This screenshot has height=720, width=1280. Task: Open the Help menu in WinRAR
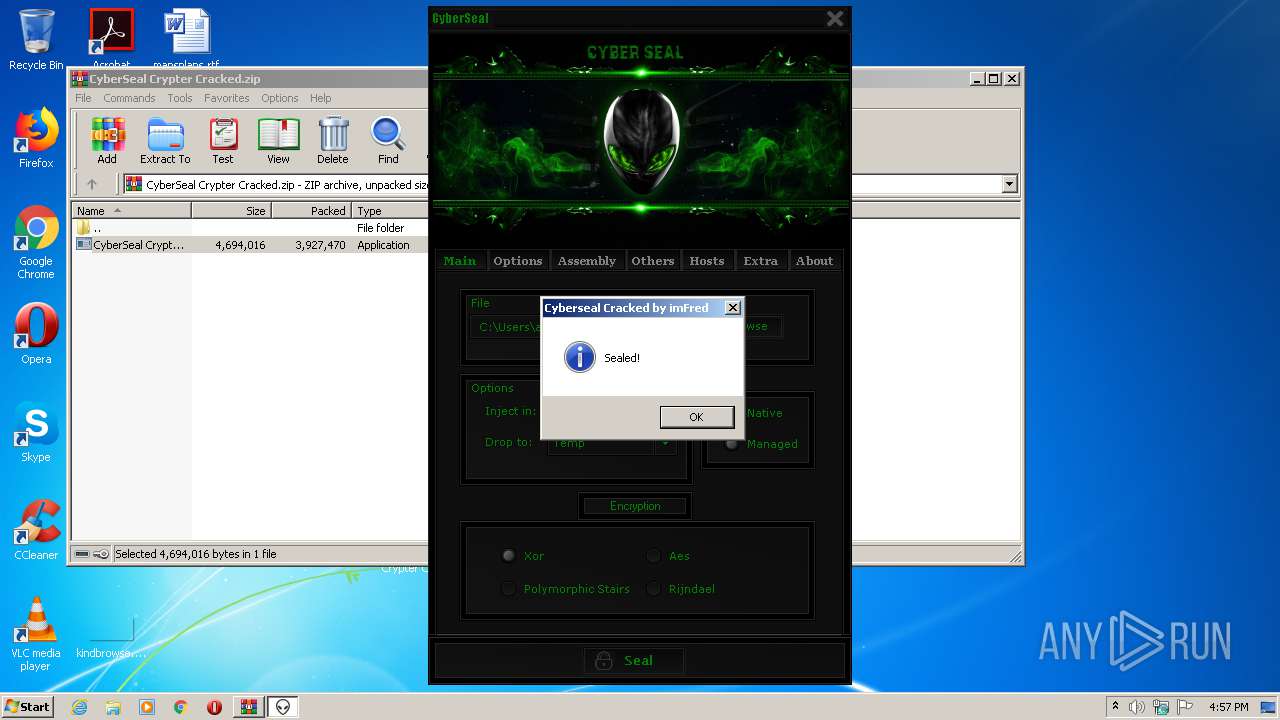320,98
